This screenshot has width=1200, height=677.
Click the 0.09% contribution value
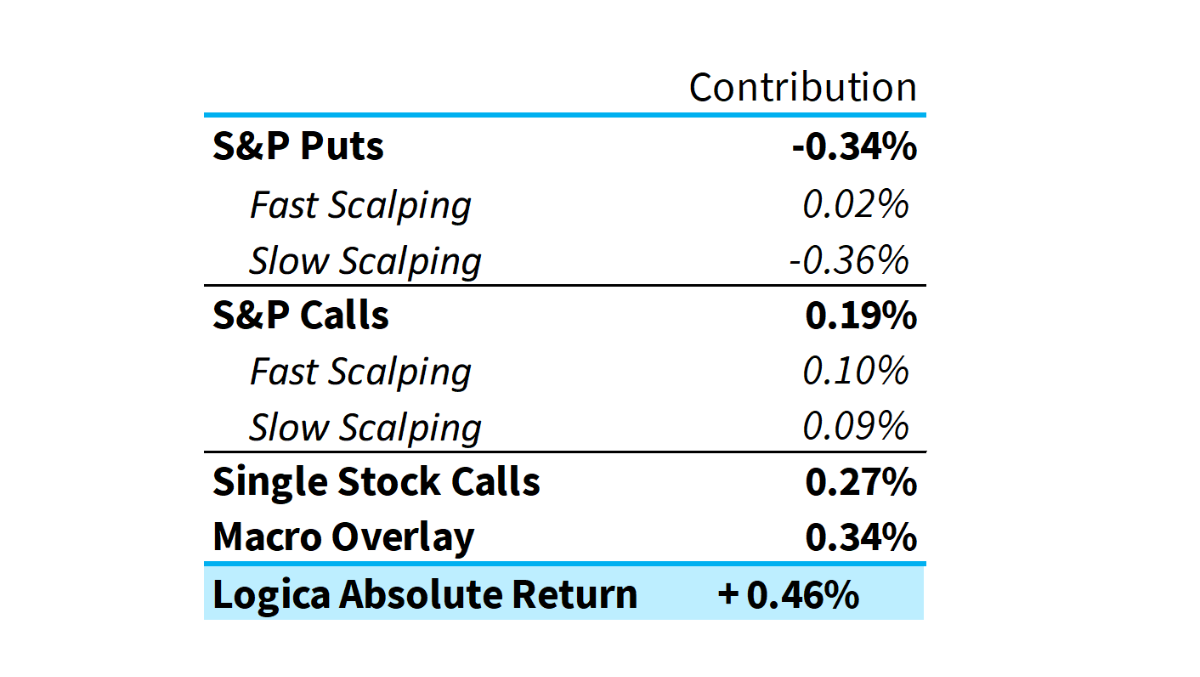tap(856, 428)
